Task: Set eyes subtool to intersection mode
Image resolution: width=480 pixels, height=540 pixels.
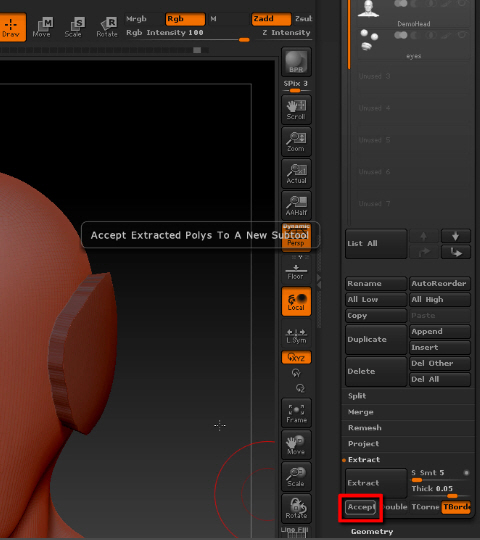Action: coord(431,35)
